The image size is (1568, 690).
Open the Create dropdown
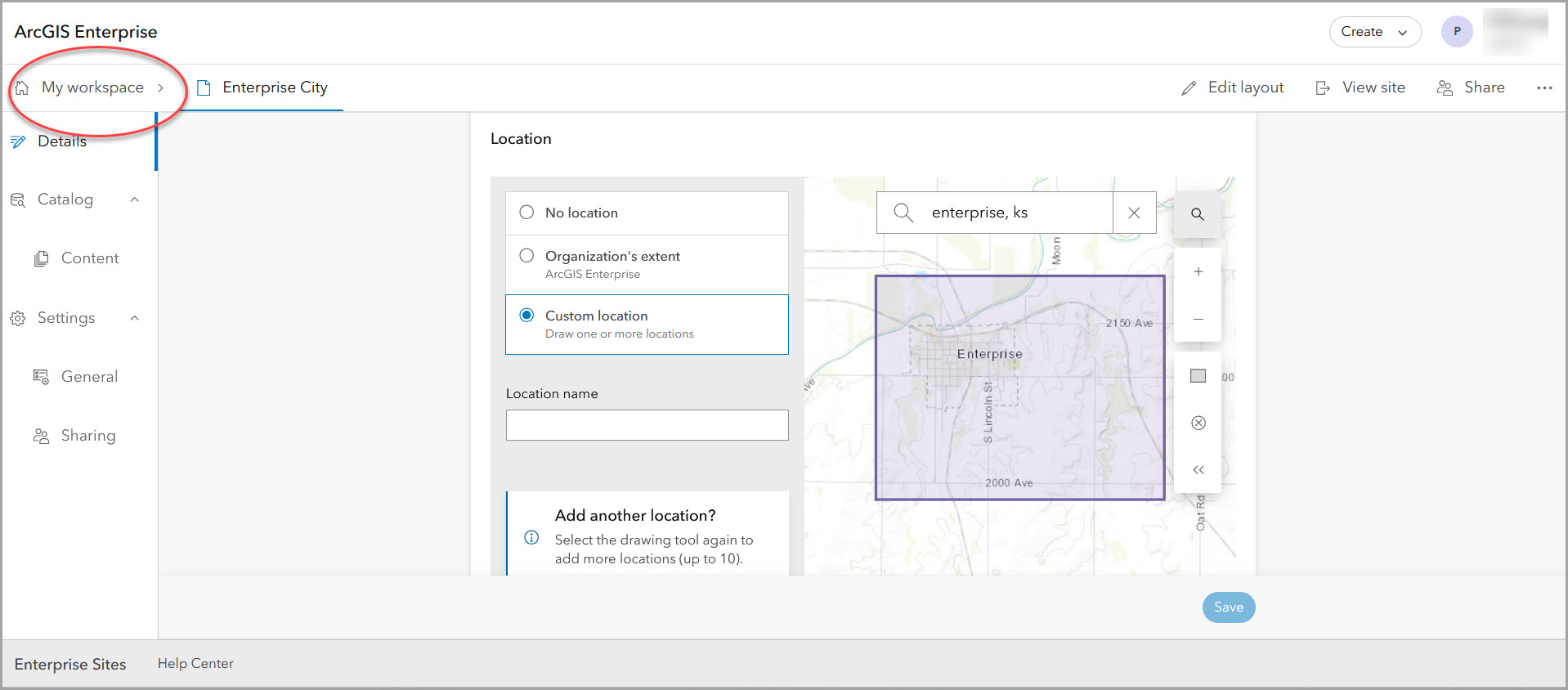1374,32
